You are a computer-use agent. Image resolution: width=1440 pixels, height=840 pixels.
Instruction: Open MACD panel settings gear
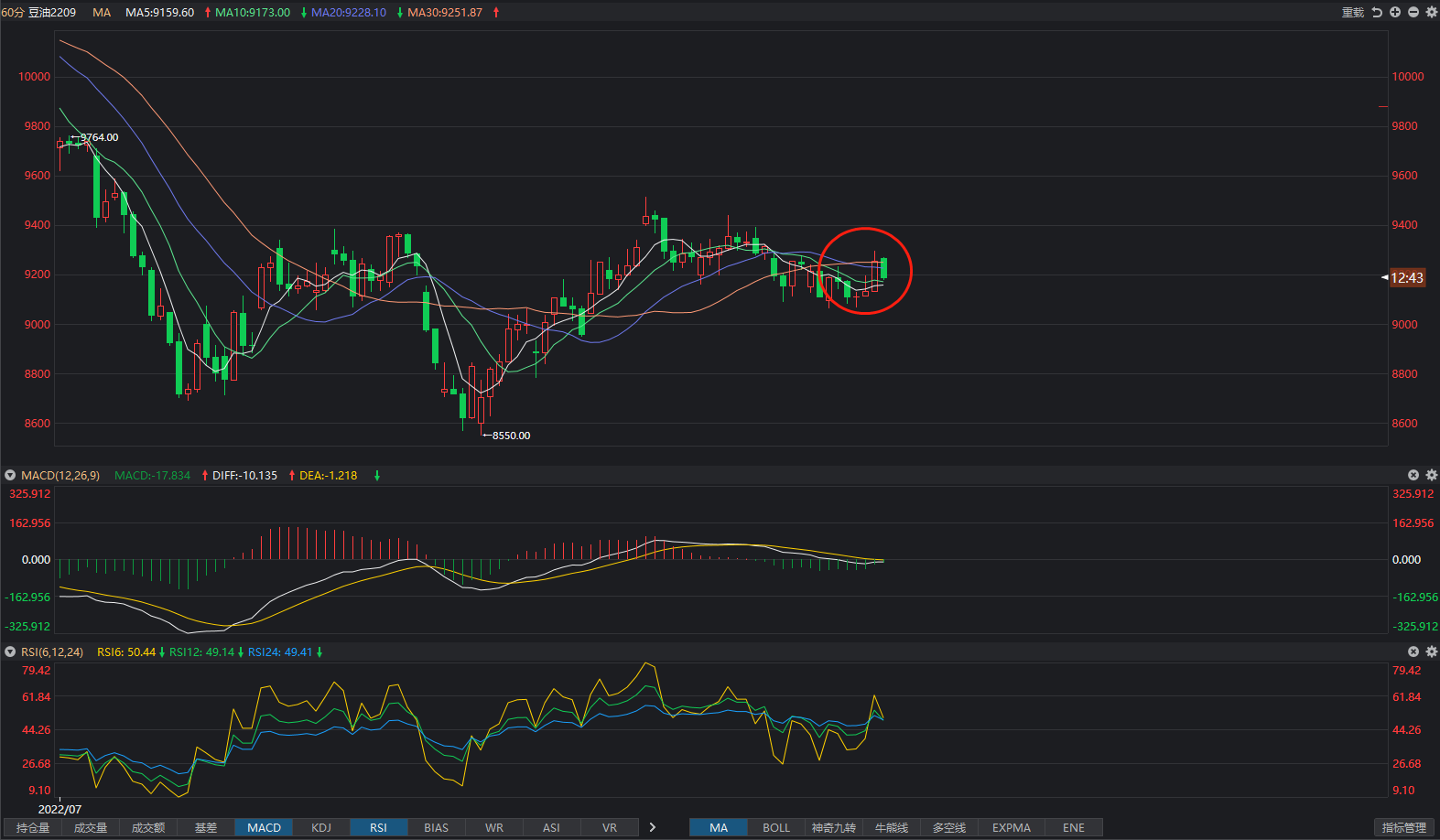pos(1432,475)
